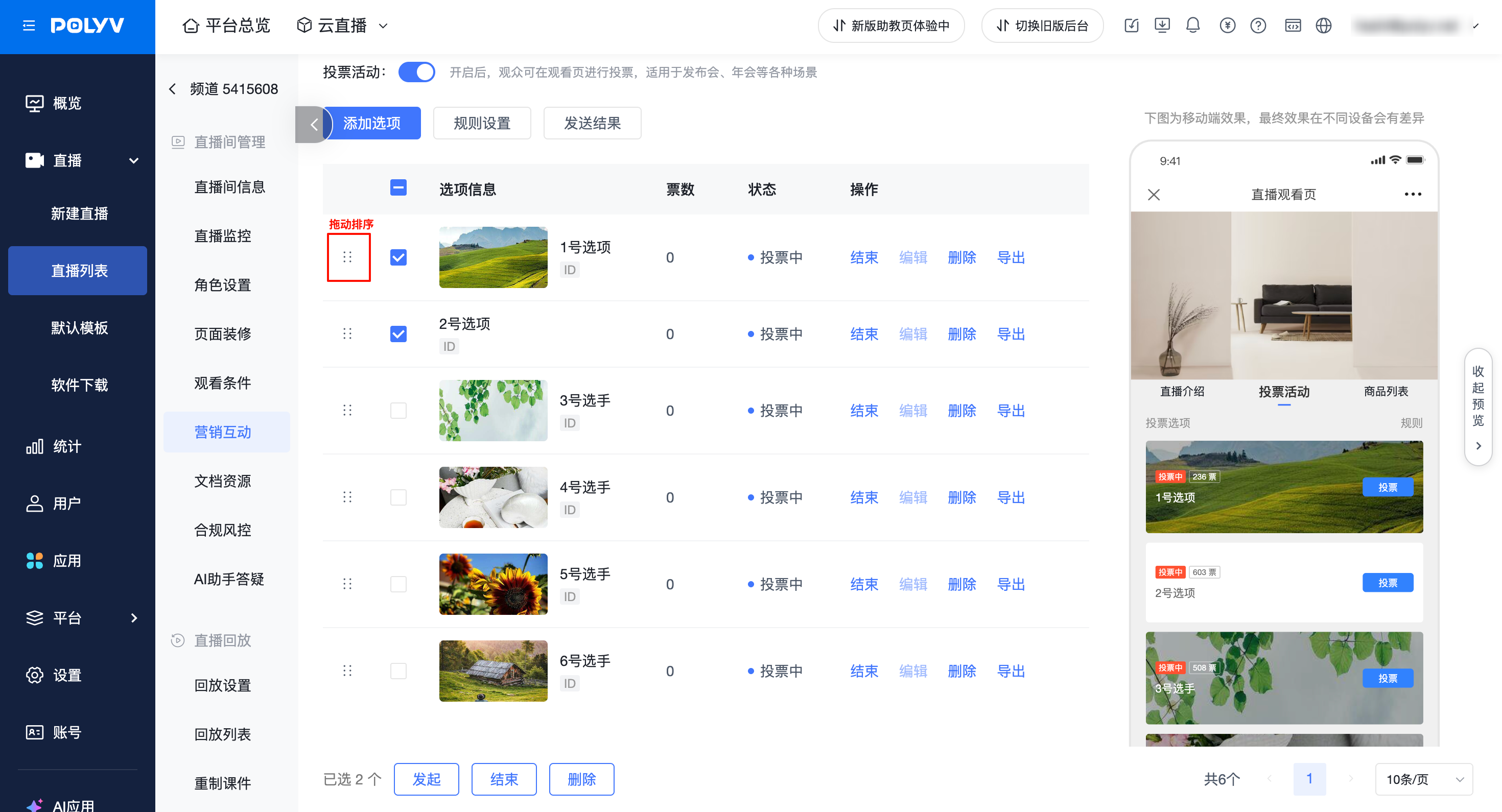1502x812 pixels.
Task: Collapse the preview with 收起预览
Action: tap(1478, 407)
